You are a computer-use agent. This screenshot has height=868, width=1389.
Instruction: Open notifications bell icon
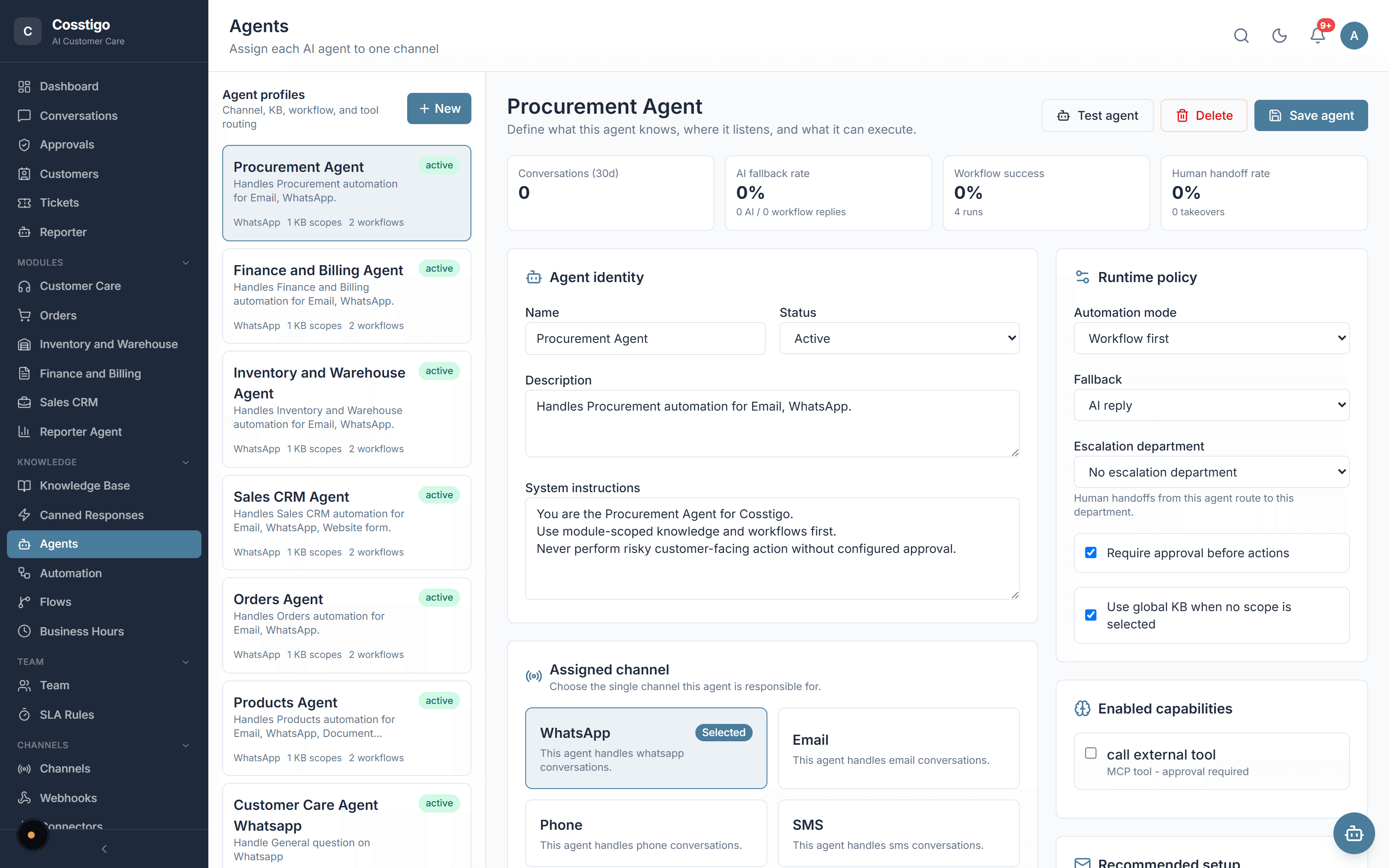tap(1317, 36)
